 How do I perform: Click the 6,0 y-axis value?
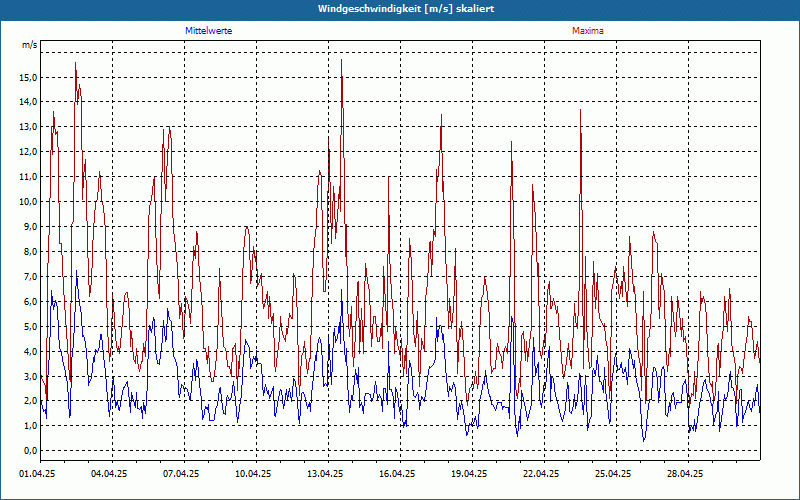click(31, 302)
